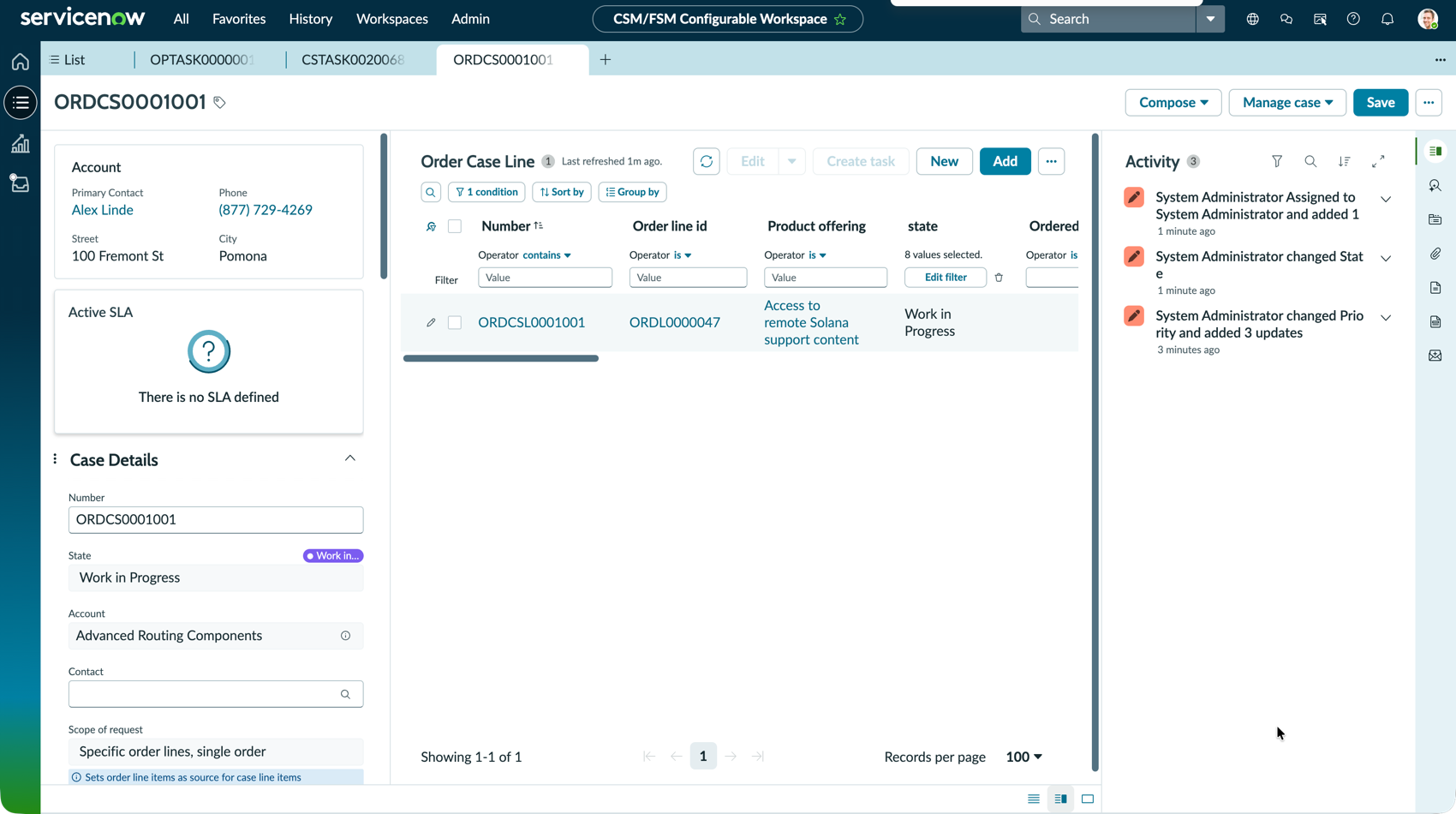Open the Manage case dropdown
1456x814 pixels.
pyautogui.click(x=1286, y=102)
